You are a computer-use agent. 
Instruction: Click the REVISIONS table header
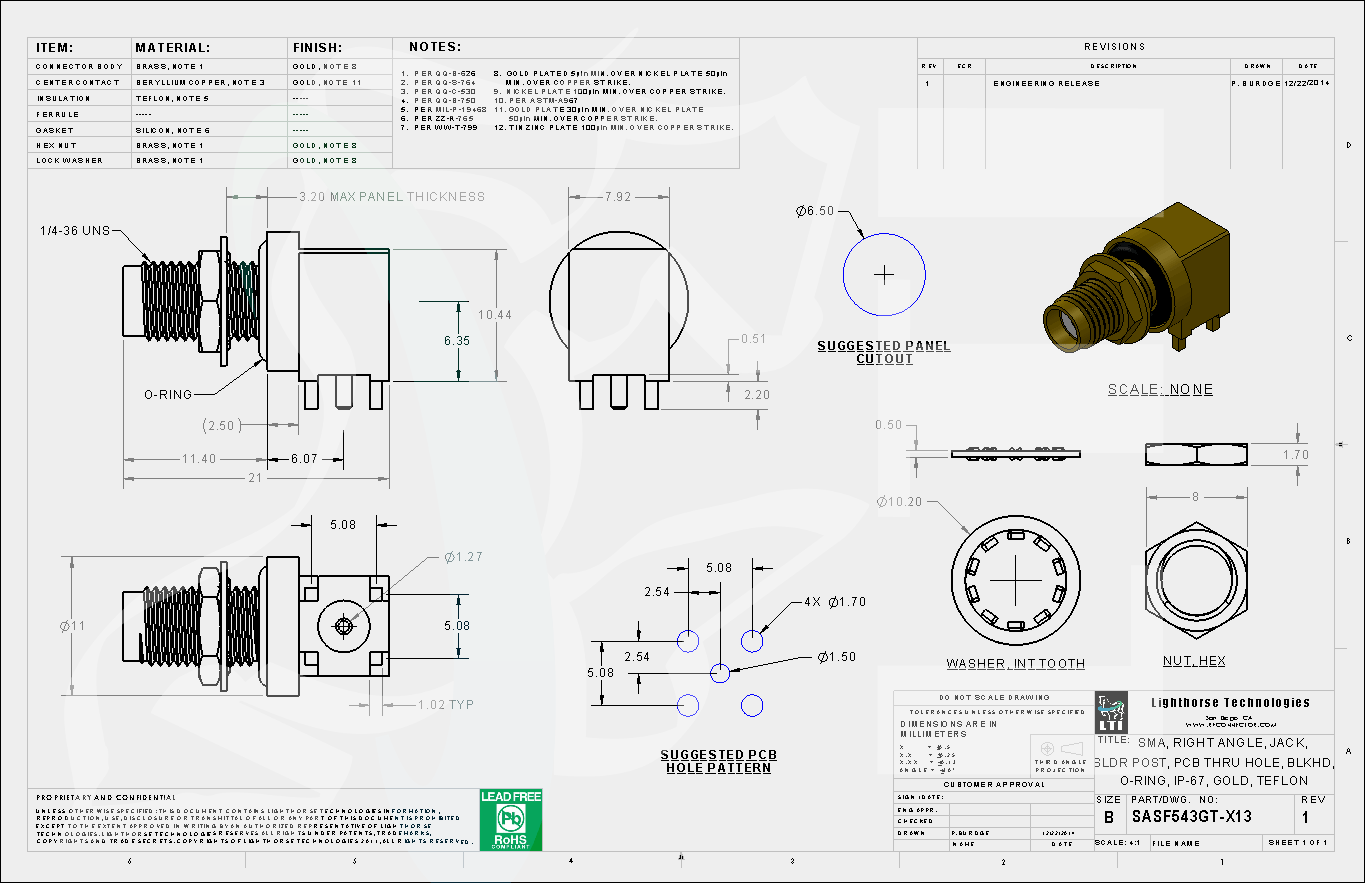pos(1114,47)
